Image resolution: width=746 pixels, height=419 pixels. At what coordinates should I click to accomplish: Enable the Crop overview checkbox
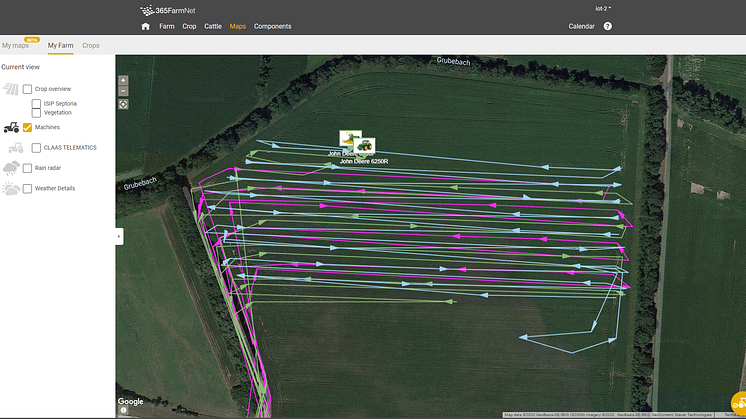pos(27,89)
